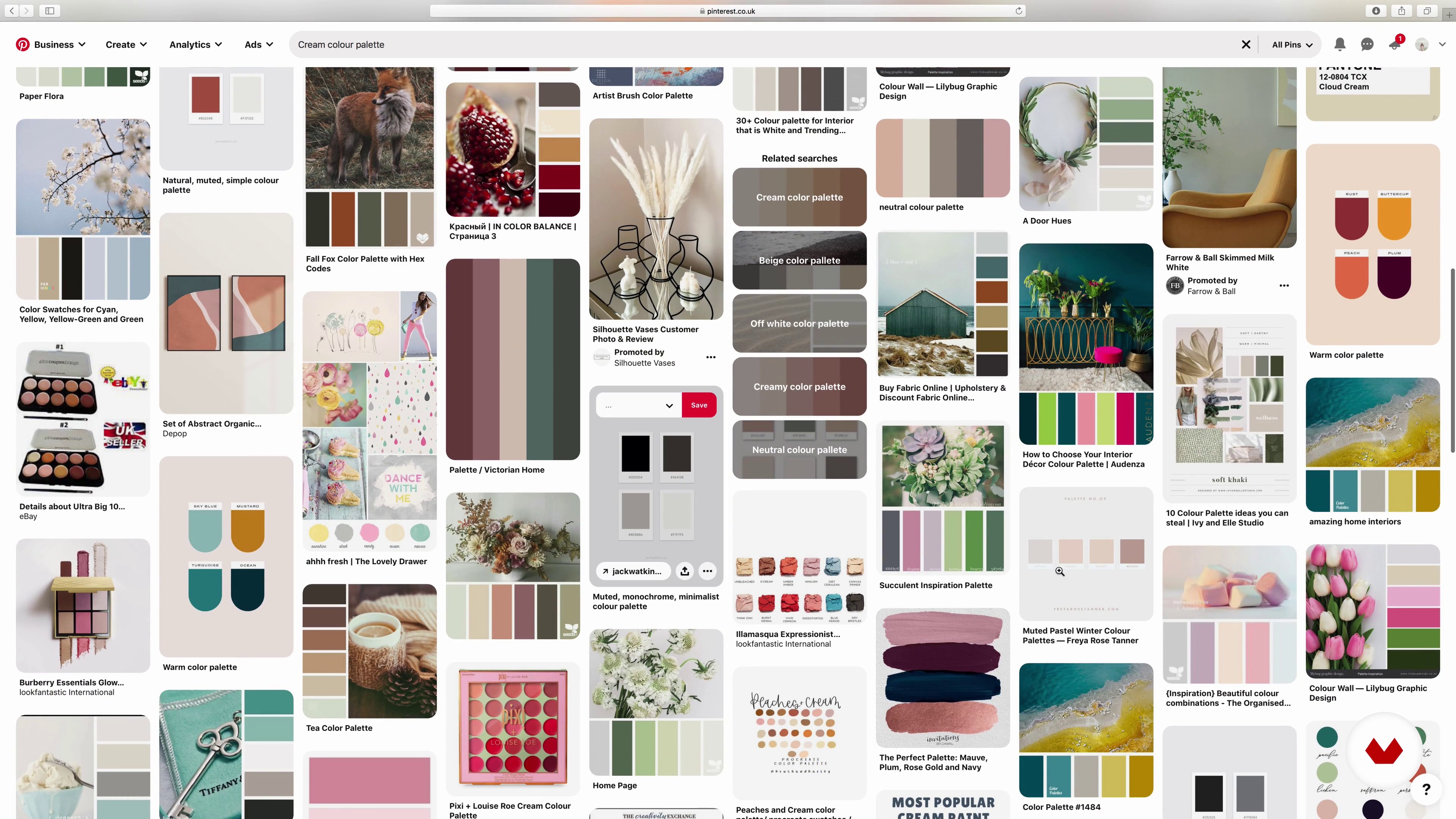1456x819 pixels.
Task: Click the black #020204 colour swatch
Action: click(x=635, y=453)
